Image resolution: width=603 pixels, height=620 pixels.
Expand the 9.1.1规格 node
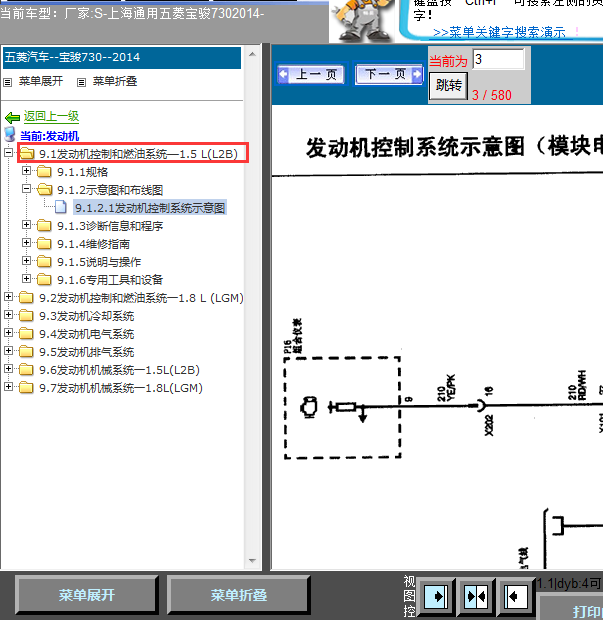pos(26,170)
